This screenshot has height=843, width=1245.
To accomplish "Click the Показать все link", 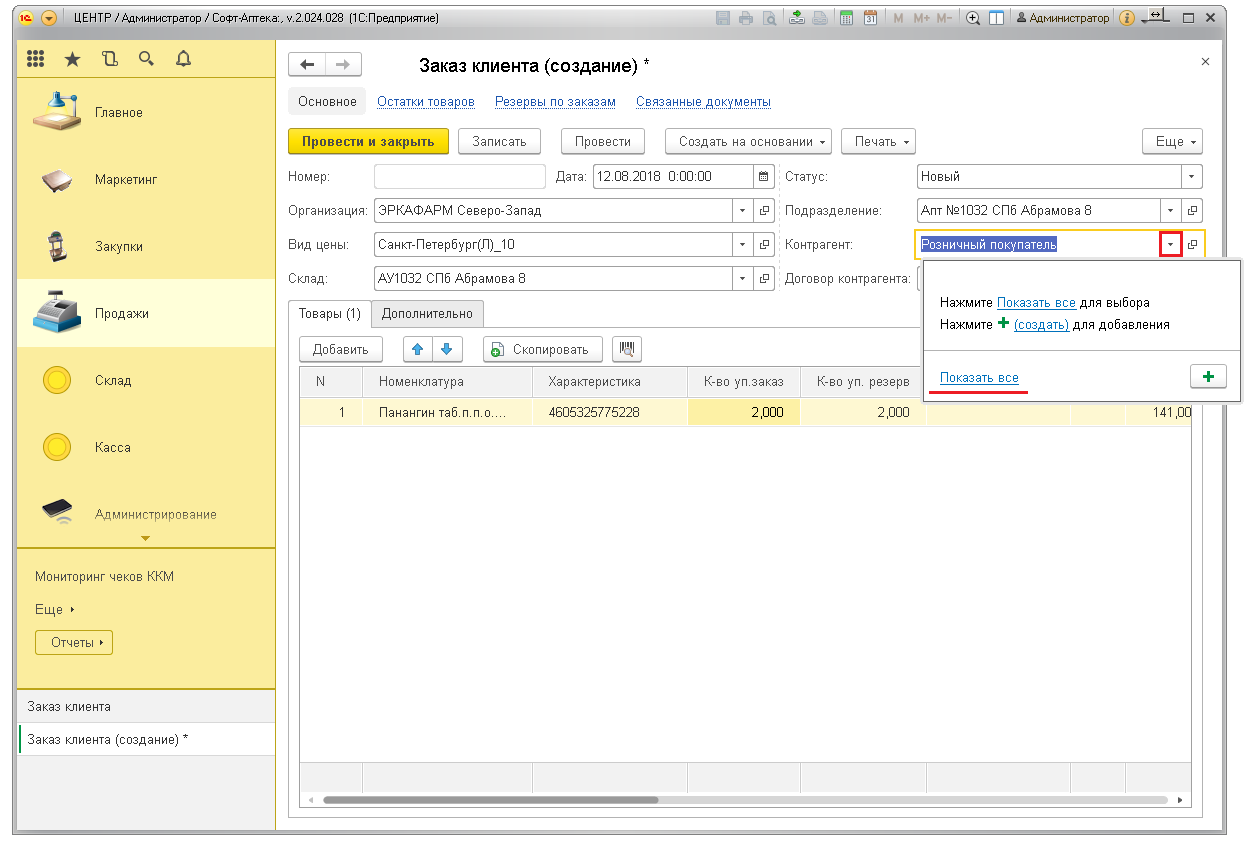I will [x=979, y=378].
